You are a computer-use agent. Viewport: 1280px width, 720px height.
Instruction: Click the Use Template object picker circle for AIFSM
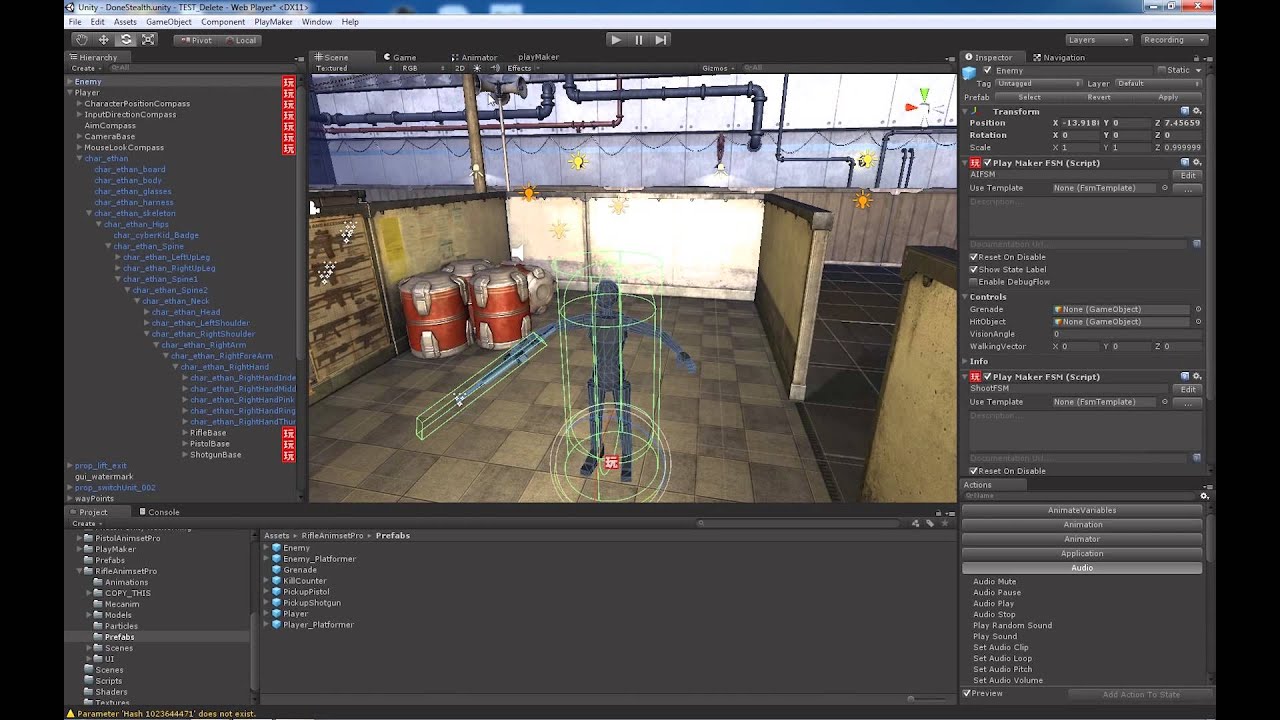tap(1165, 188)
